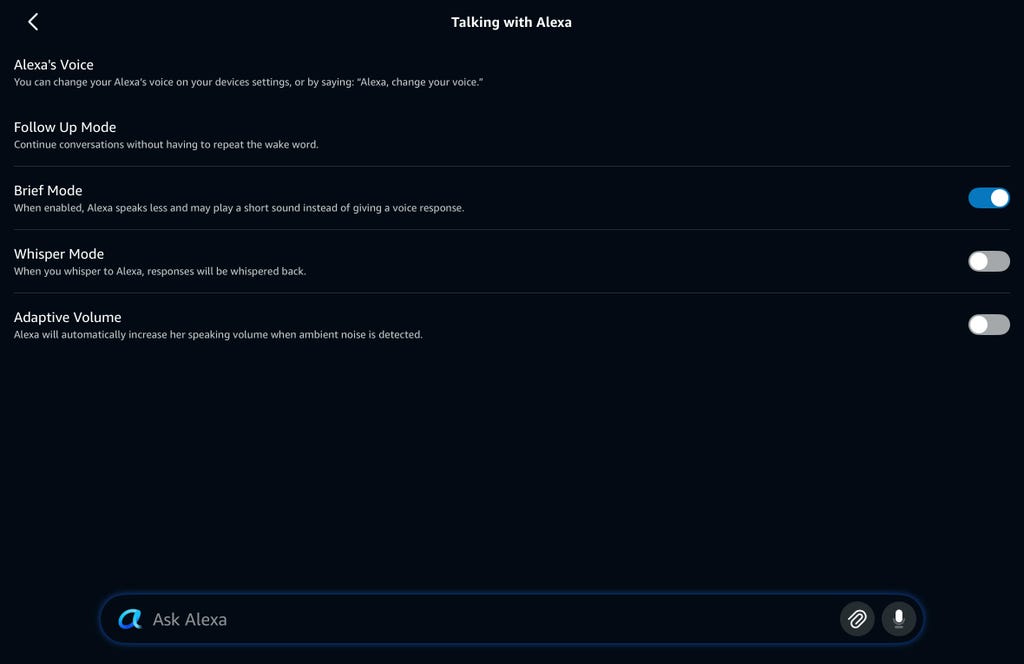Image resolution: width=1024 pixels, height=664 pixels.
Task: Click the paperclip attachment icon
Action: pos(857,619)
